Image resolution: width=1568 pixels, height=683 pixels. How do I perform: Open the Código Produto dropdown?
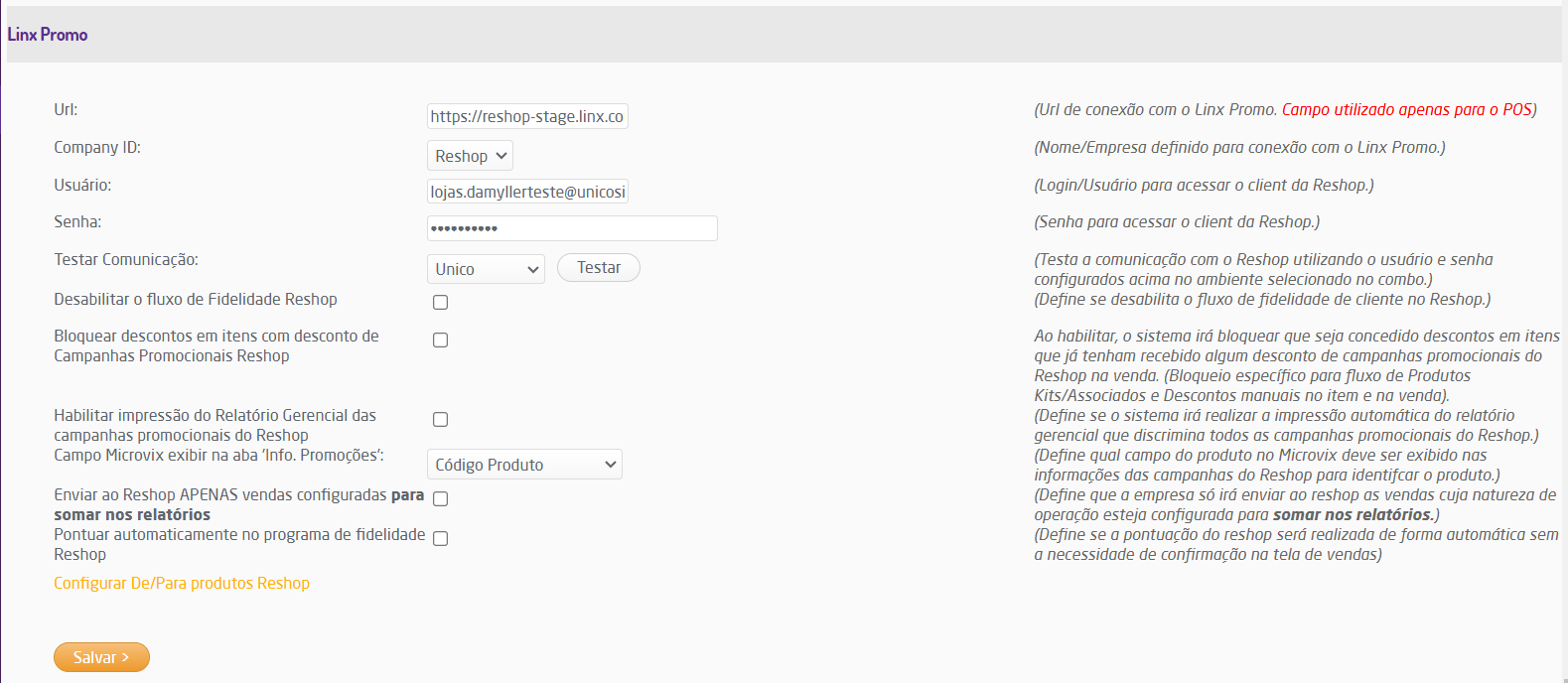(x=524, y=465)
